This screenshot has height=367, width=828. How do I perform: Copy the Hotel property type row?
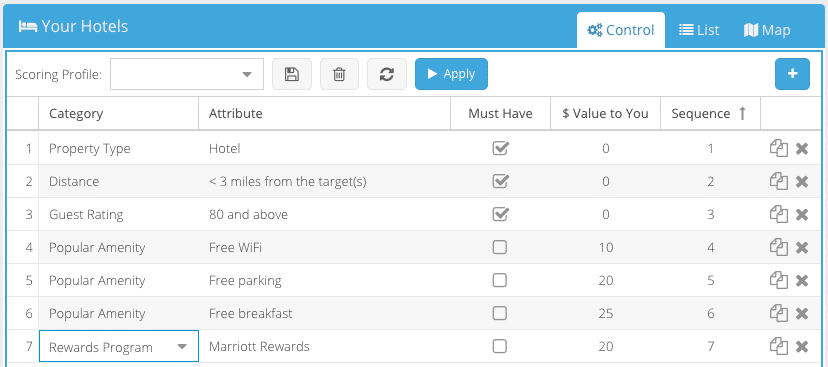point(778,149)
